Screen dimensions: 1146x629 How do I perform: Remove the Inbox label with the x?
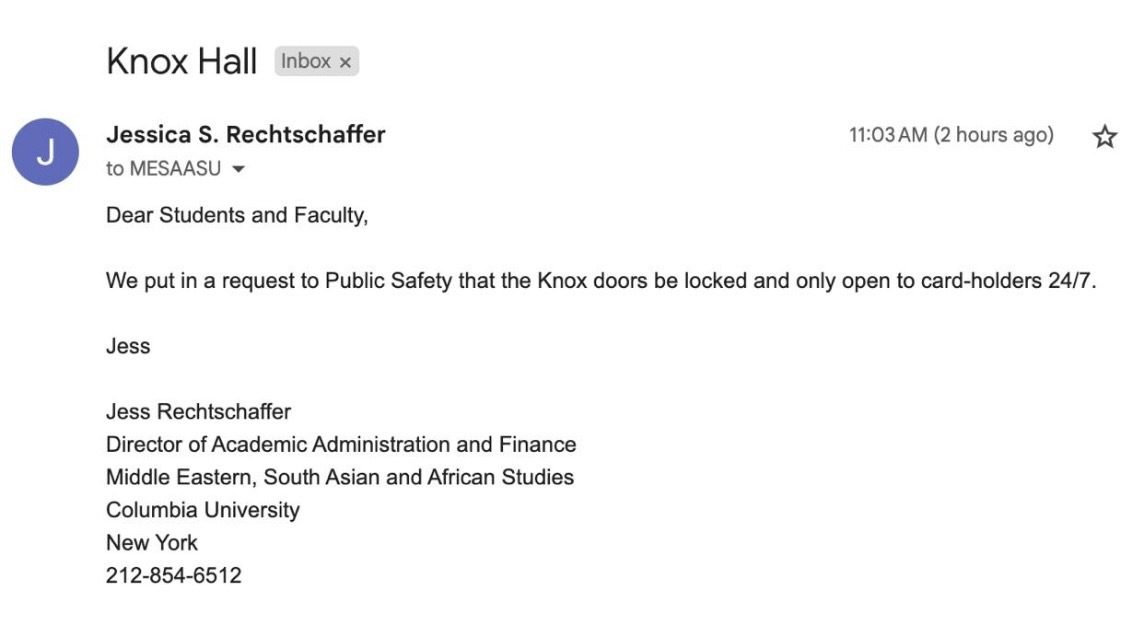coord(345,62)
